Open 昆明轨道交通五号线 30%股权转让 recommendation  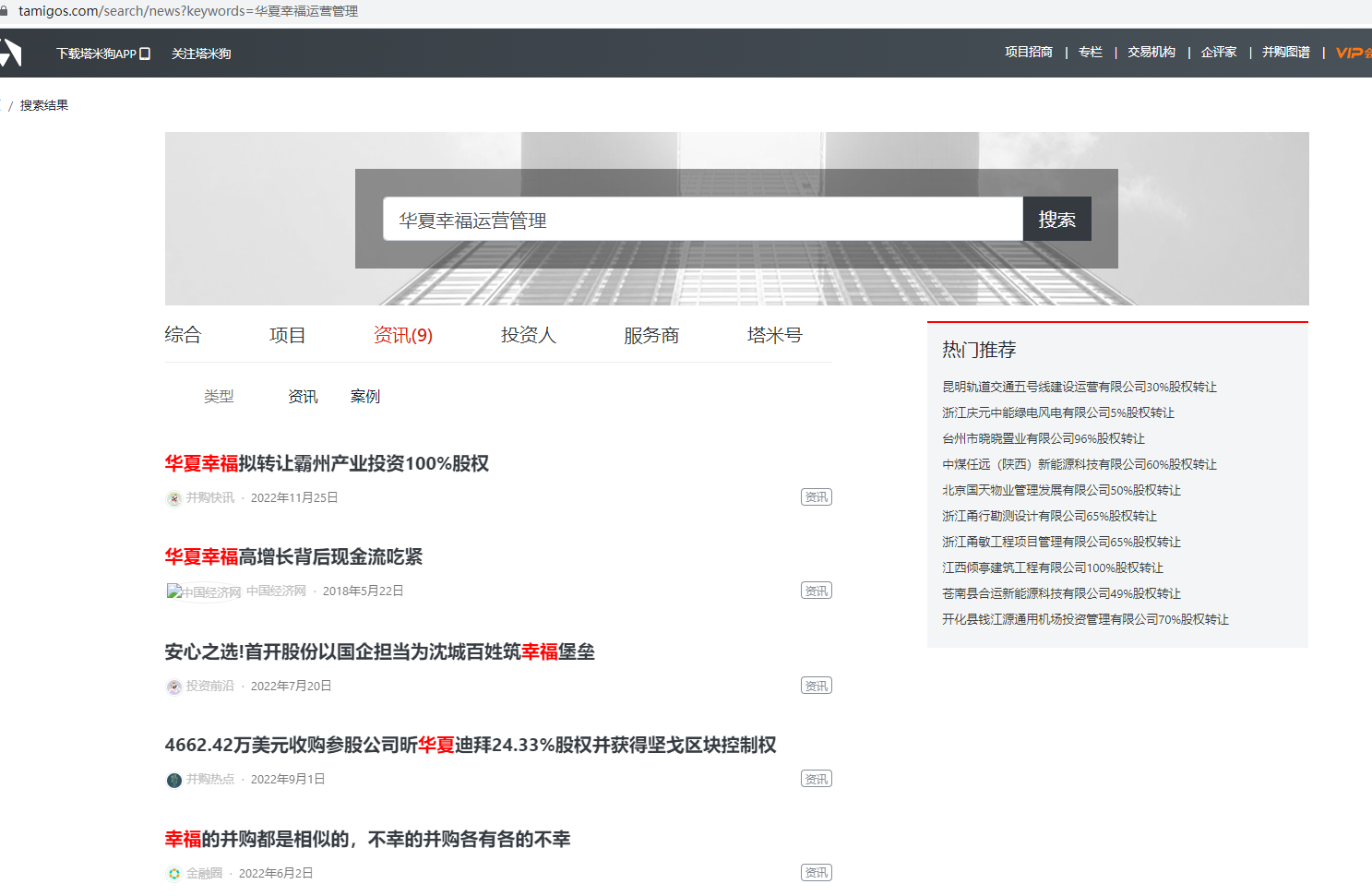coord(1080,387)
